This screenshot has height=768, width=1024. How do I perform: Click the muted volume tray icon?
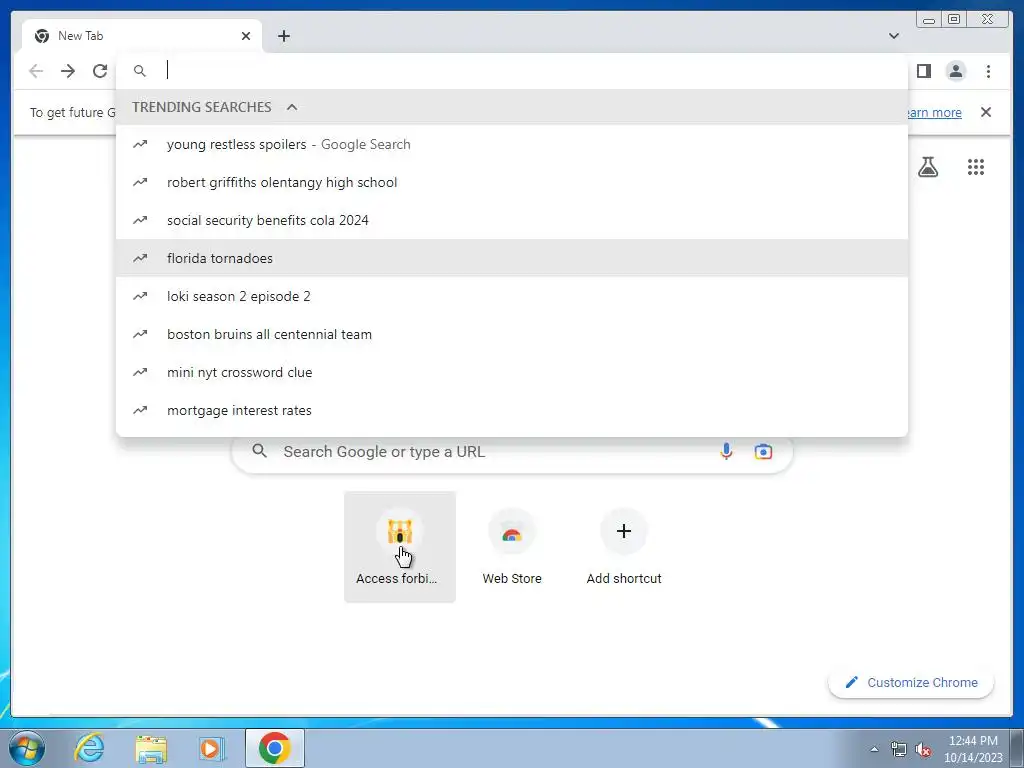[x=923, y=749]
